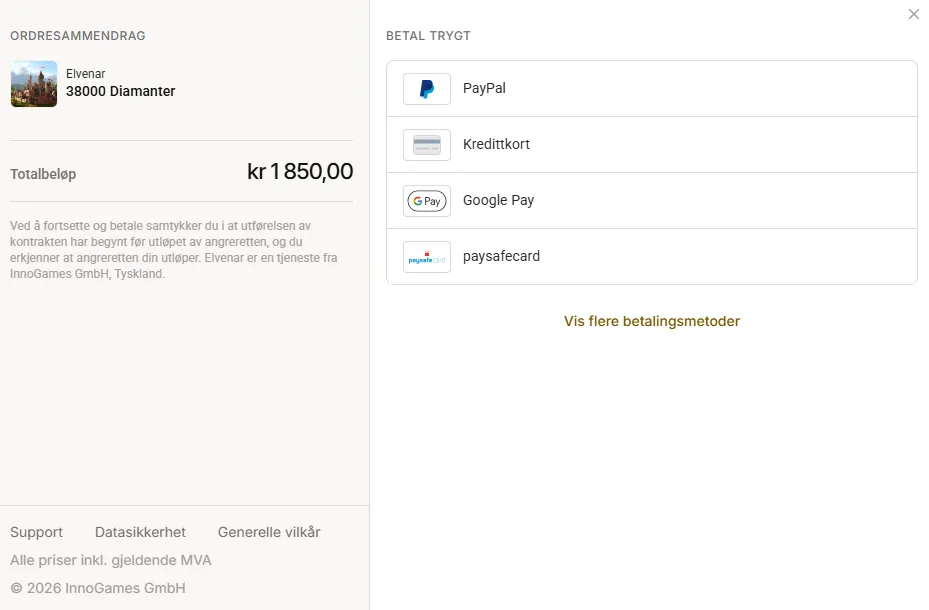Expand Vis flere betalingsmetoder
The image size is (929, 610).
click(x=652, y=321)
